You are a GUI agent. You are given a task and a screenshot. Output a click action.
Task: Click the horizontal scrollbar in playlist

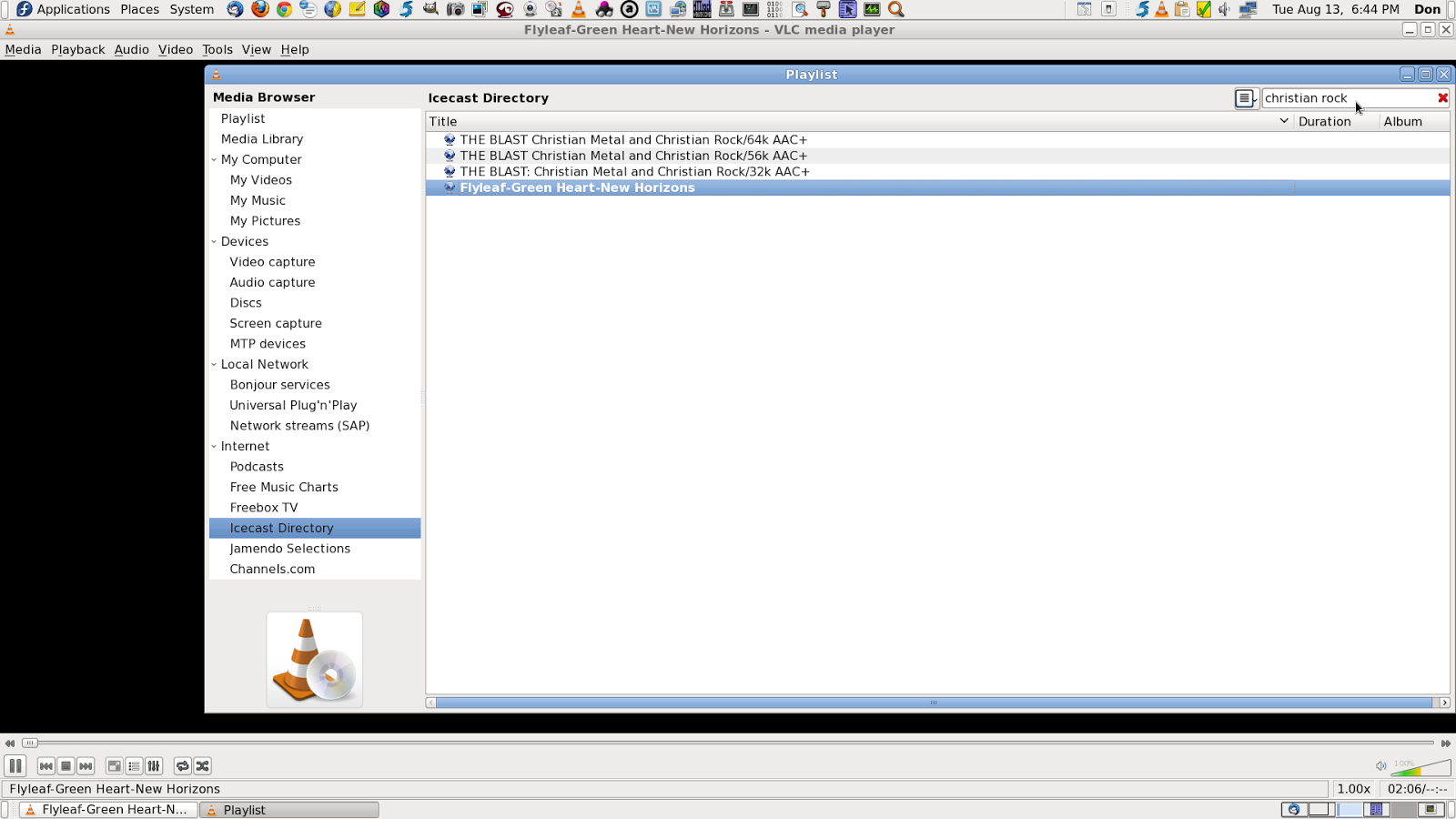tap(934, 703)
